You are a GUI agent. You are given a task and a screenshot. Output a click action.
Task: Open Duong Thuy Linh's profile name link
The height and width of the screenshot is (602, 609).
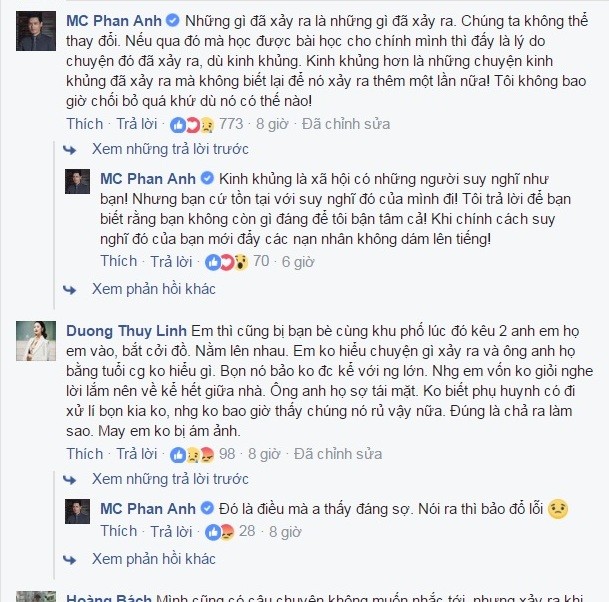pyautogui.click(x=126, y=331)
